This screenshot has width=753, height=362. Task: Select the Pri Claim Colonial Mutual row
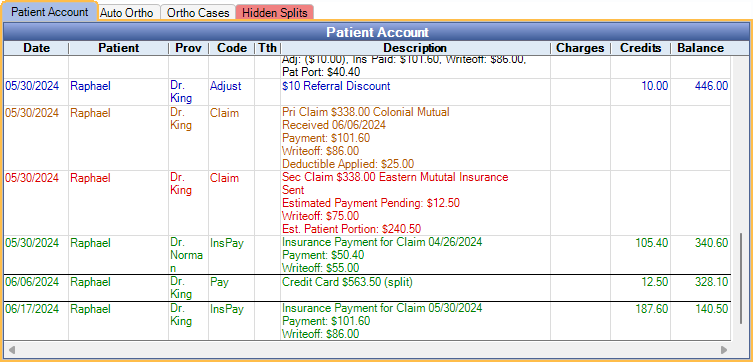[367, 138]
